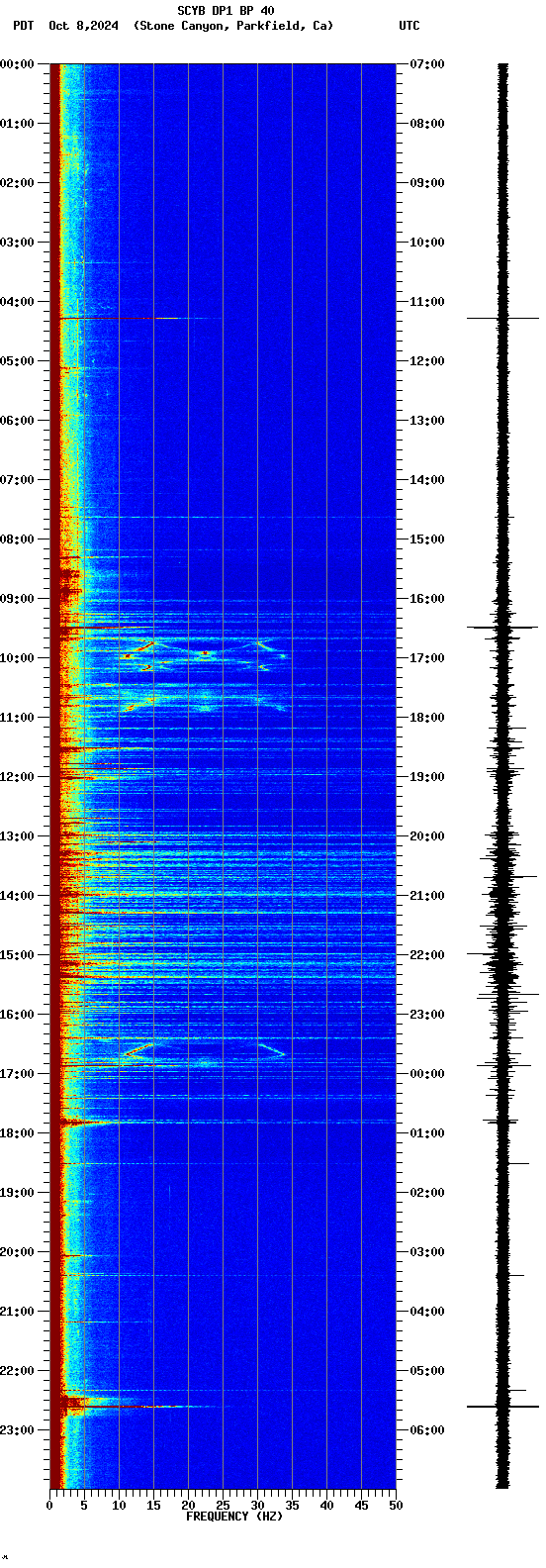Select the 05:00 label on the PDT axis
This screenshot has width=546, height=1568.
(18, 361)
